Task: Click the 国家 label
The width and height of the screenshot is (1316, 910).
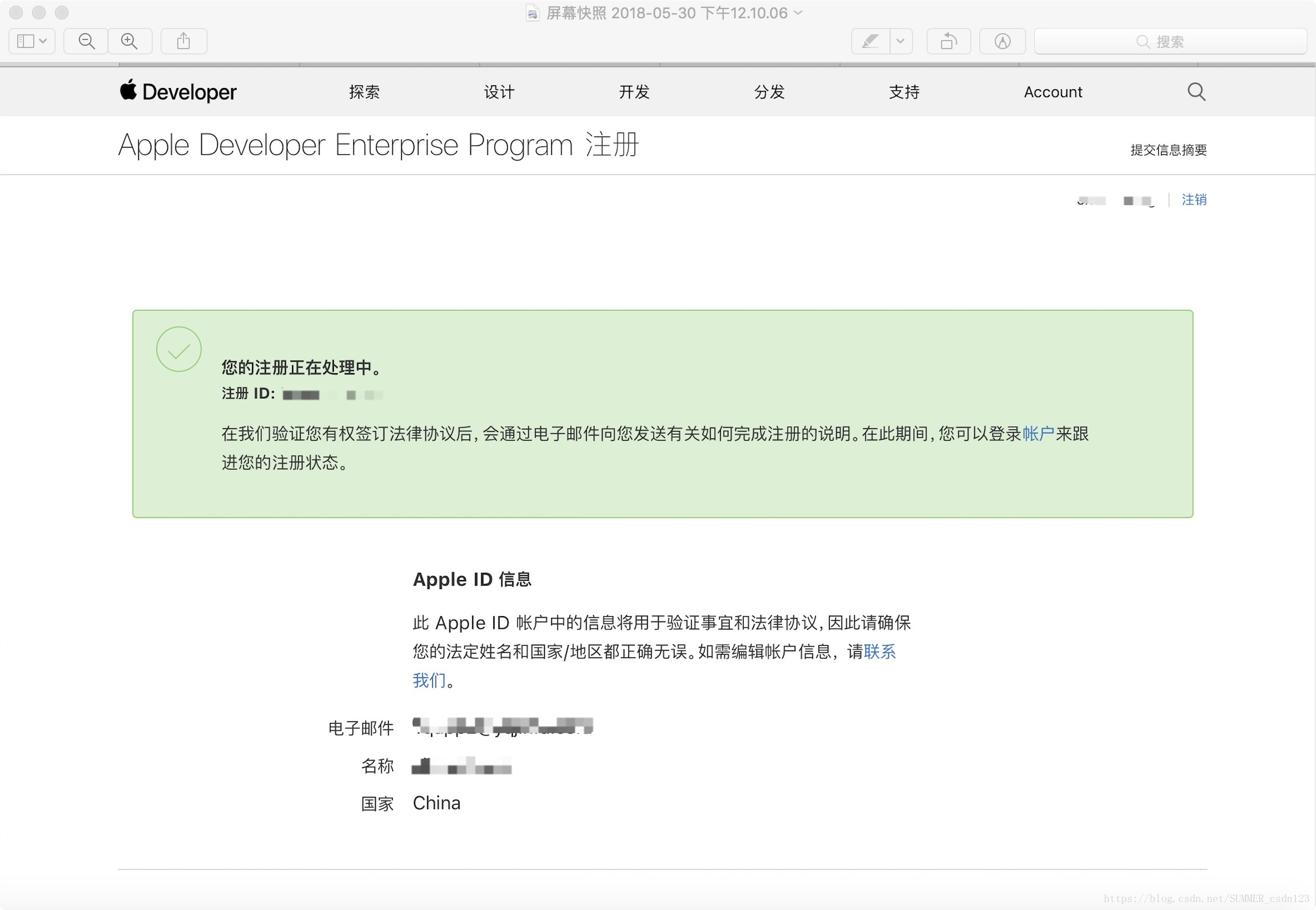Action: tap(377, 804)
